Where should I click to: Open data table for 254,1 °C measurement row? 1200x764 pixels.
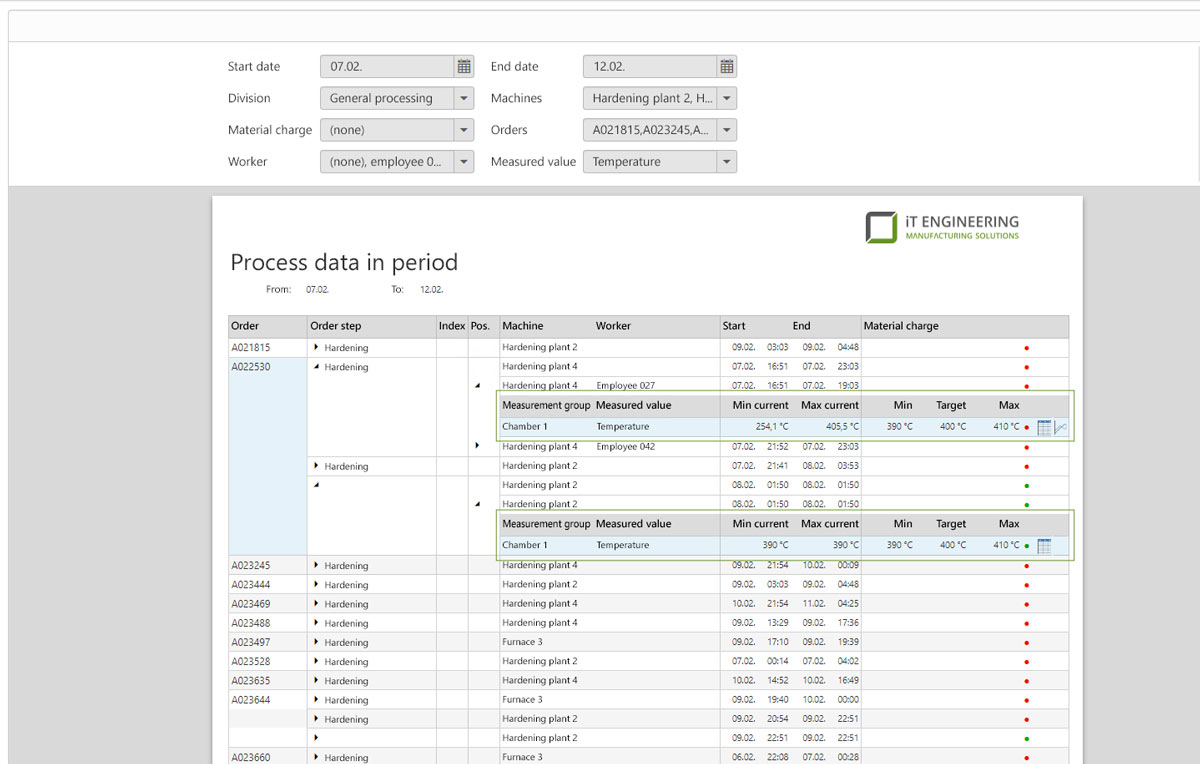pos(1044,427)
